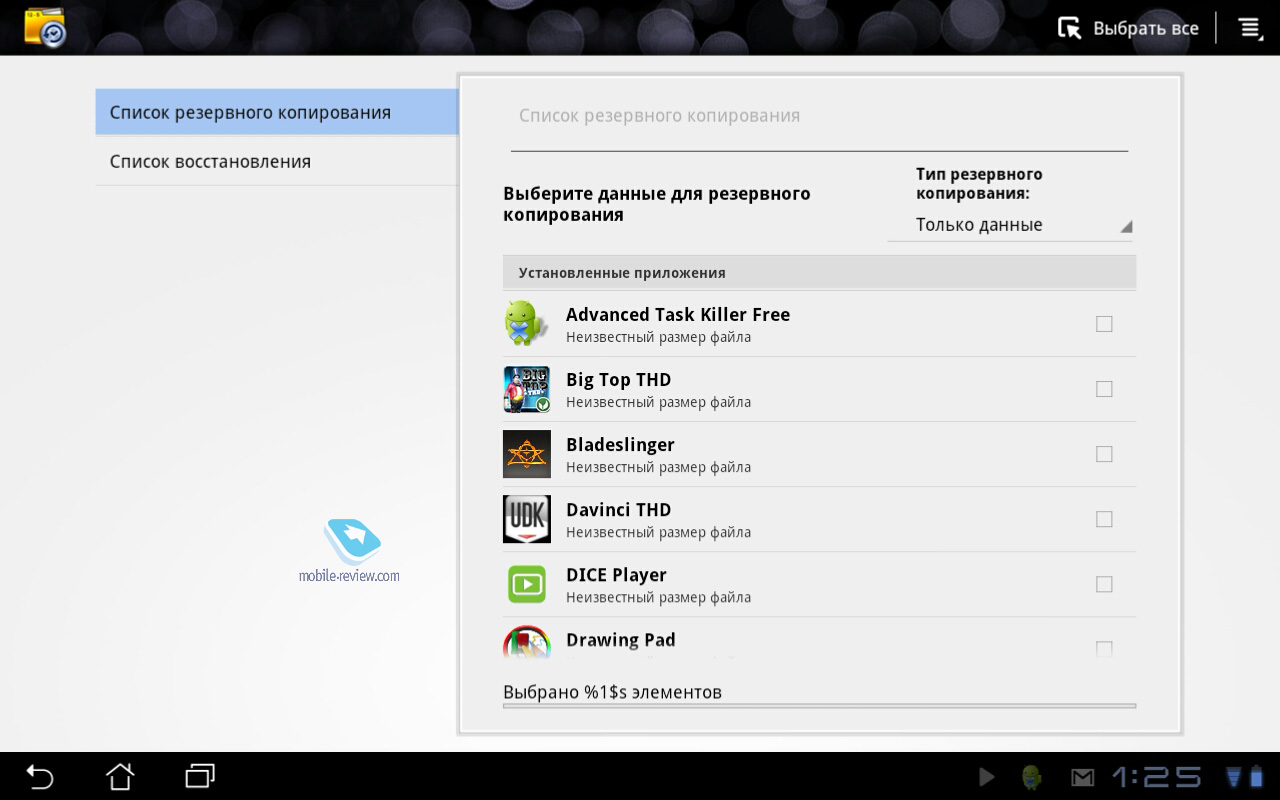Tap the 'Big Top THD' name
The height and width of the screenshot is (800, 1280).
[618, 379]
